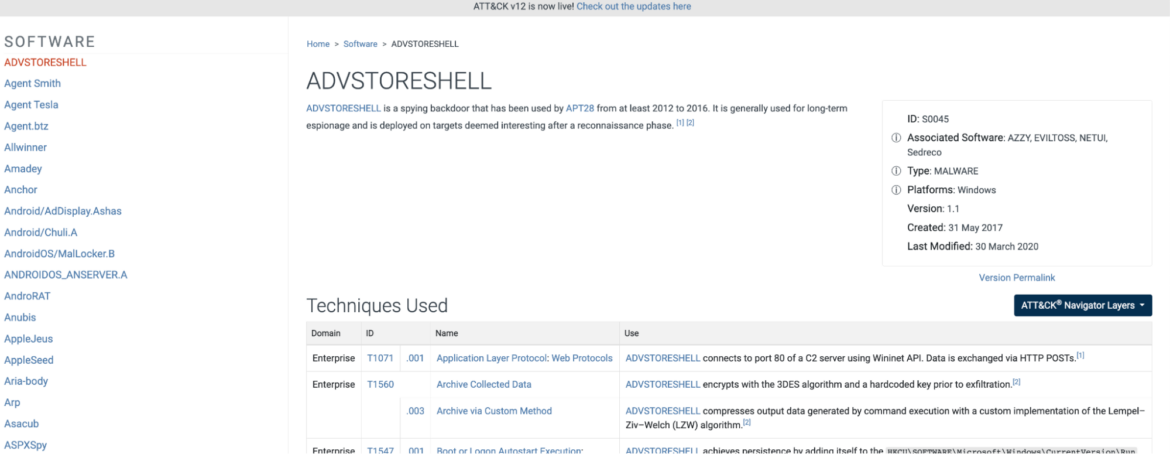Viewport: 1170px width, 454px height.
Task: Open Anchor software entry
Action: 21,190
